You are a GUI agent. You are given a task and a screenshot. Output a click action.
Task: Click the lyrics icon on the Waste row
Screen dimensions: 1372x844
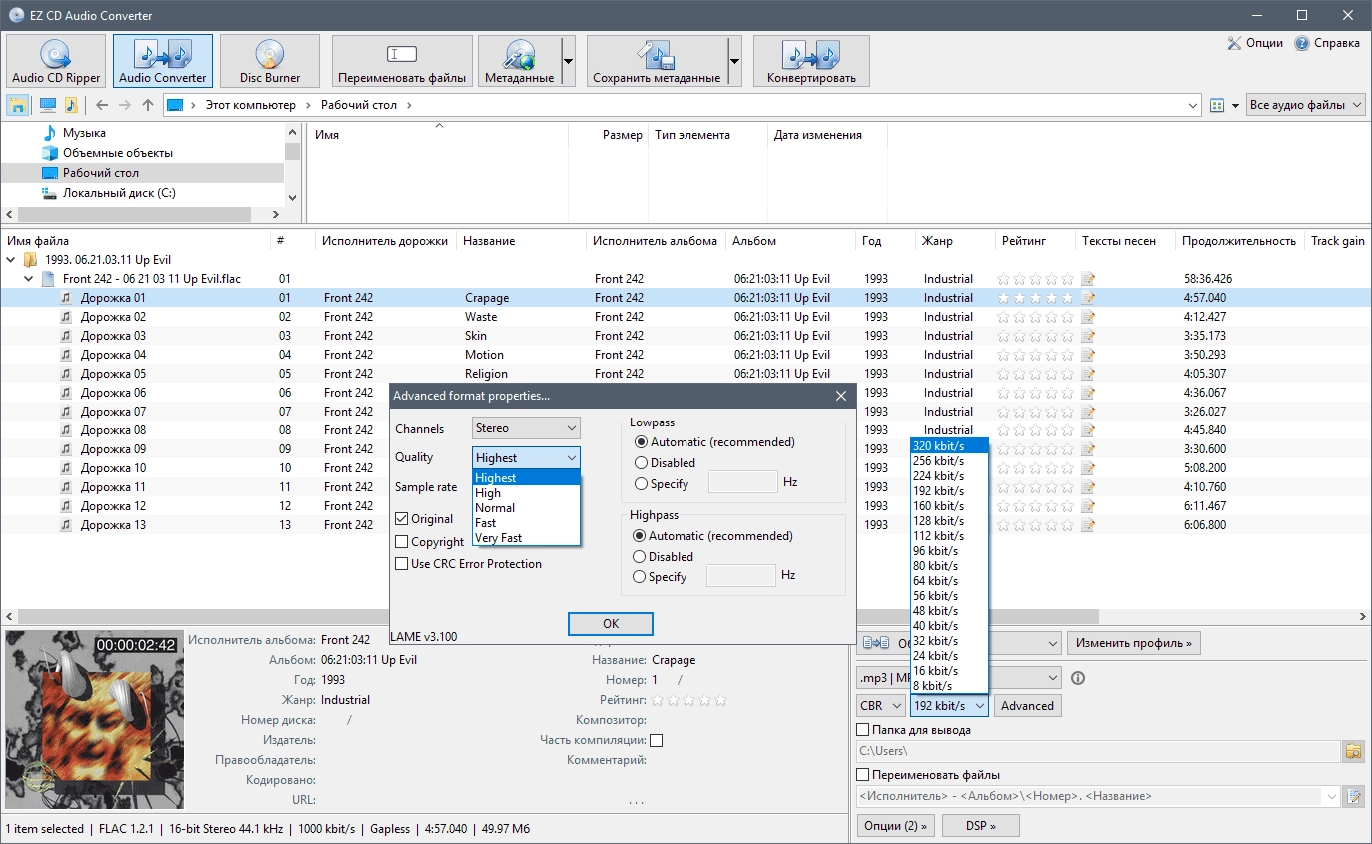1088,317
